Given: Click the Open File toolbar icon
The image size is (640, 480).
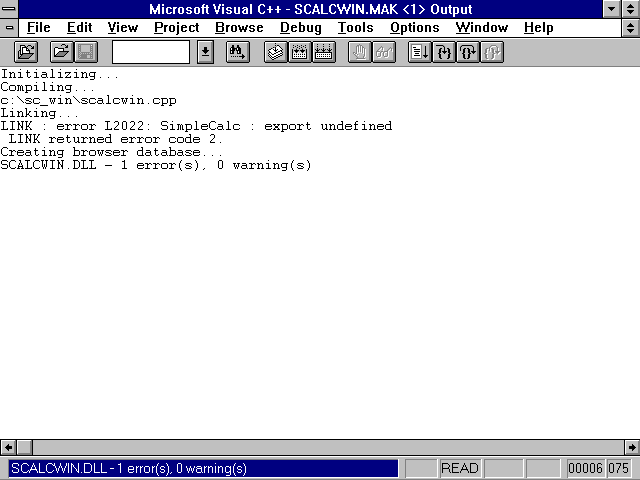Looking at the screenshot, I should pyautogui.click(x=61, y=52).
